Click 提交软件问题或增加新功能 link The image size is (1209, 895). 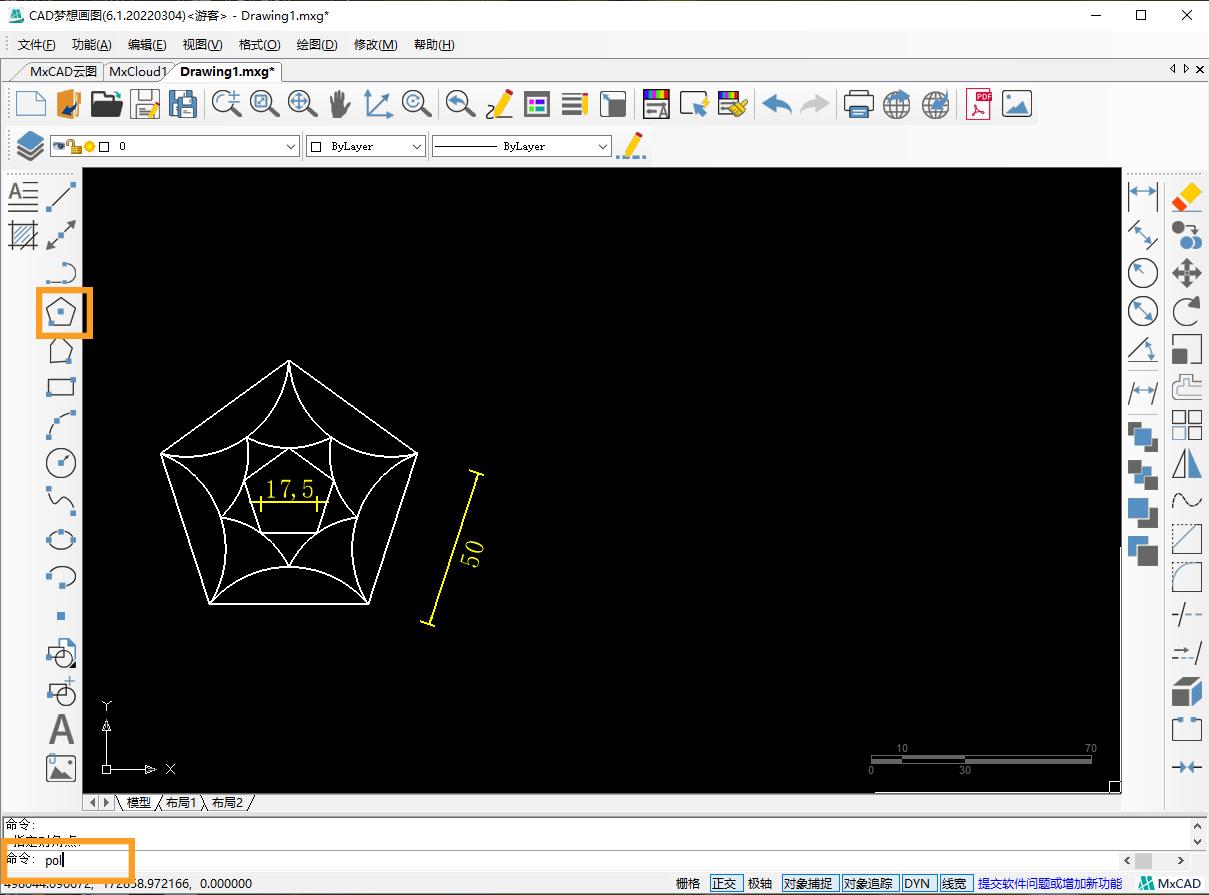(1049, 883)
